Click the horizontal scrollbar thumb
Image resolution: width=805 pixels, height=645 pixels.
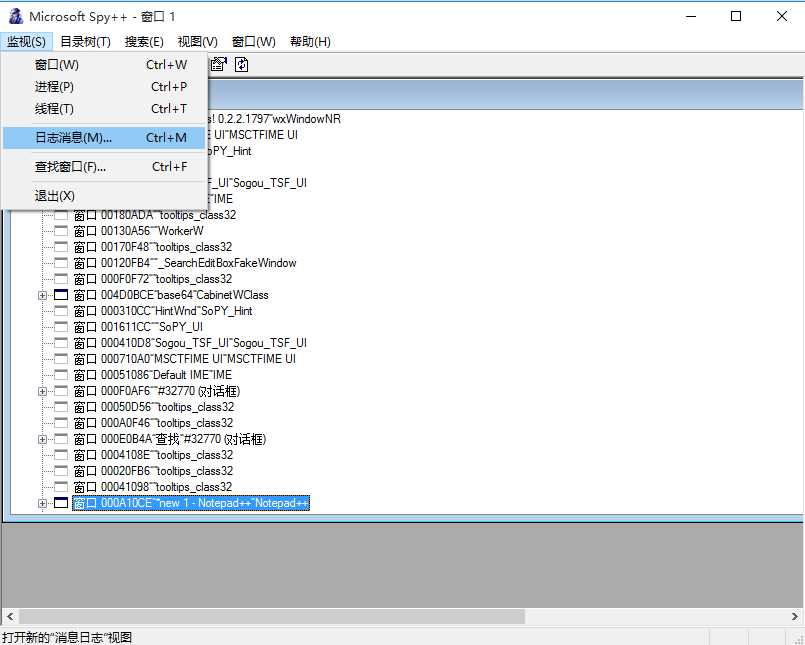pos(272,616)
